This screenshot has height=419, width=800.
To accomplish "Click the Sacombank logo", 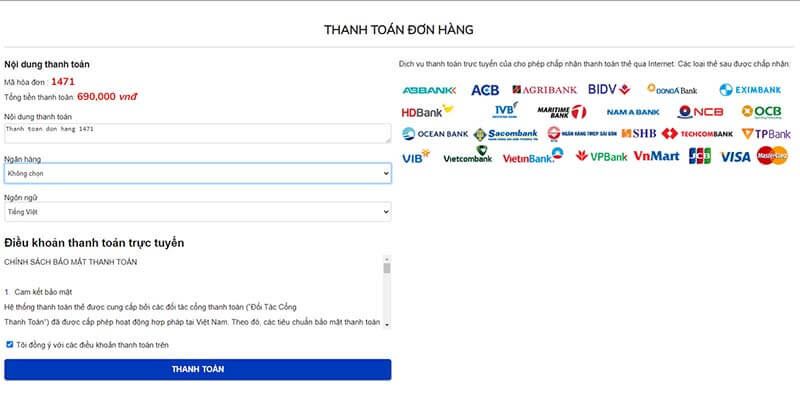I will (506, 133).
